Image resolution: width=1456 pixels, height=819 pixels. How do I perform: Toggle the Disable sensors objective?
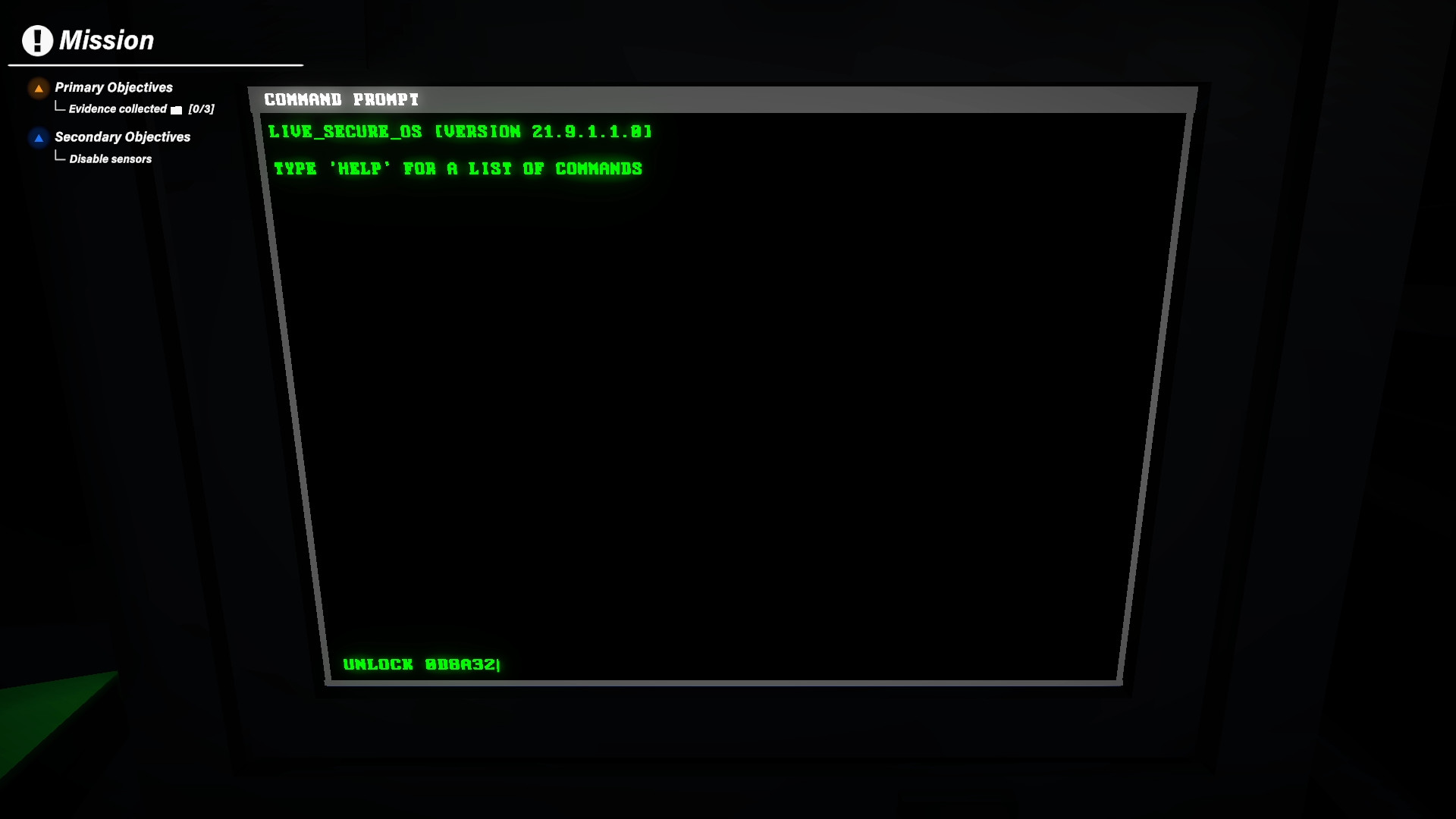[109, 159]
